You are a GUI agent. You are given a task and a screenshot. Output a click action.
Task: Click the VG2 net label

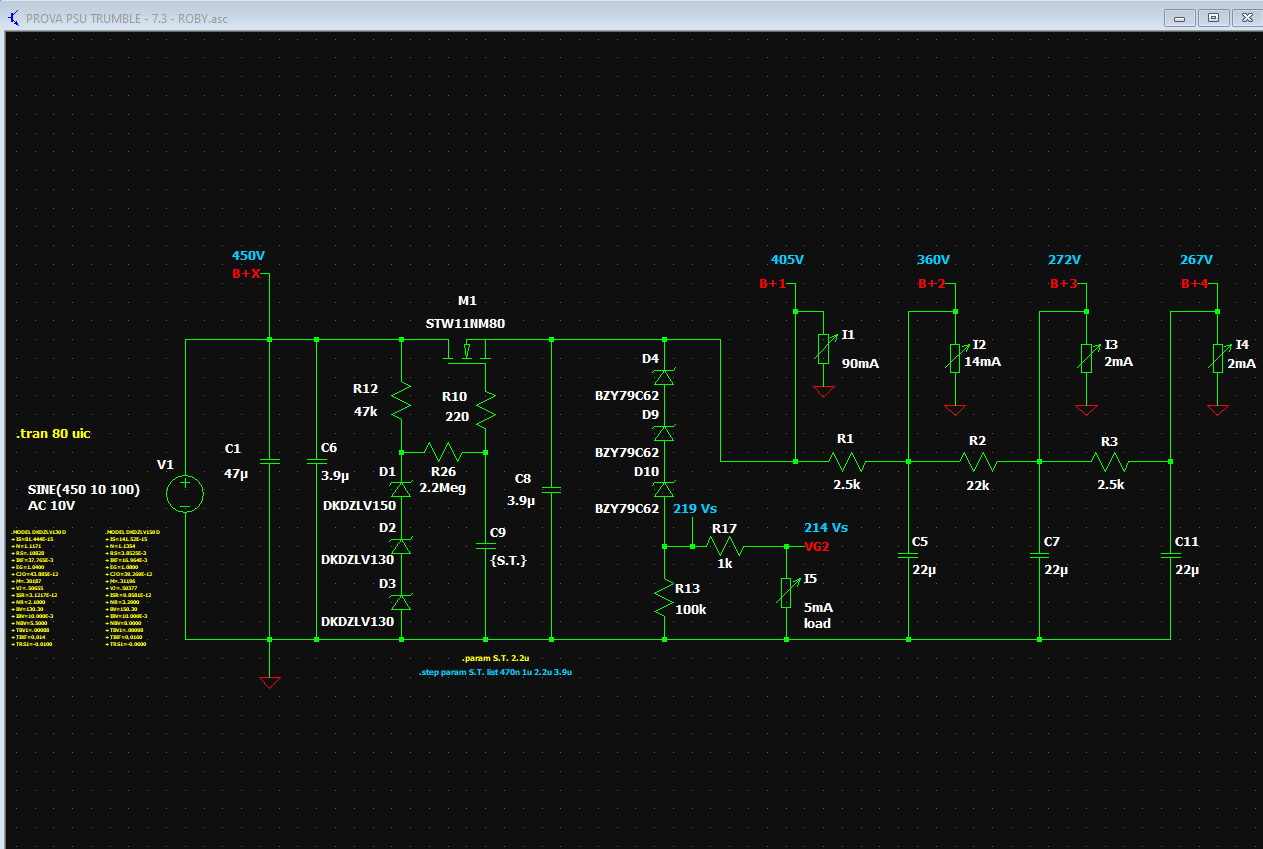[x=817, y=546]
